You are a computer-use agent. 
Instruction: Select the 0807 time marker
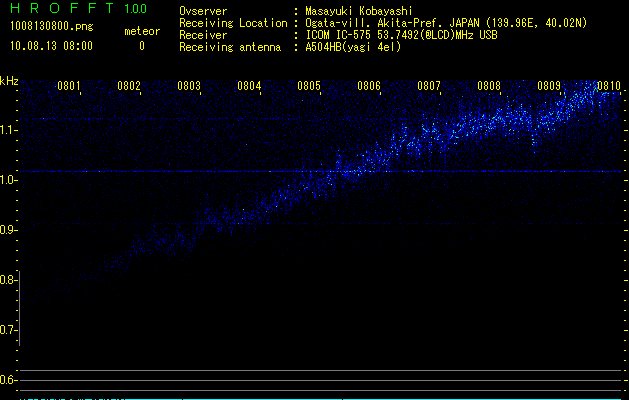[429, 86]
